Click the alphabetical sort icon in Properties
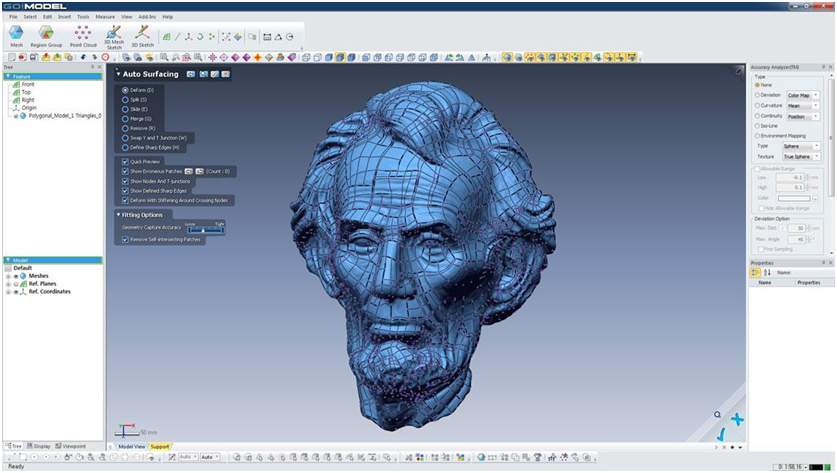The height and width of the screenshot is (473, 837). pyautogui.click(x=767, y=272)
